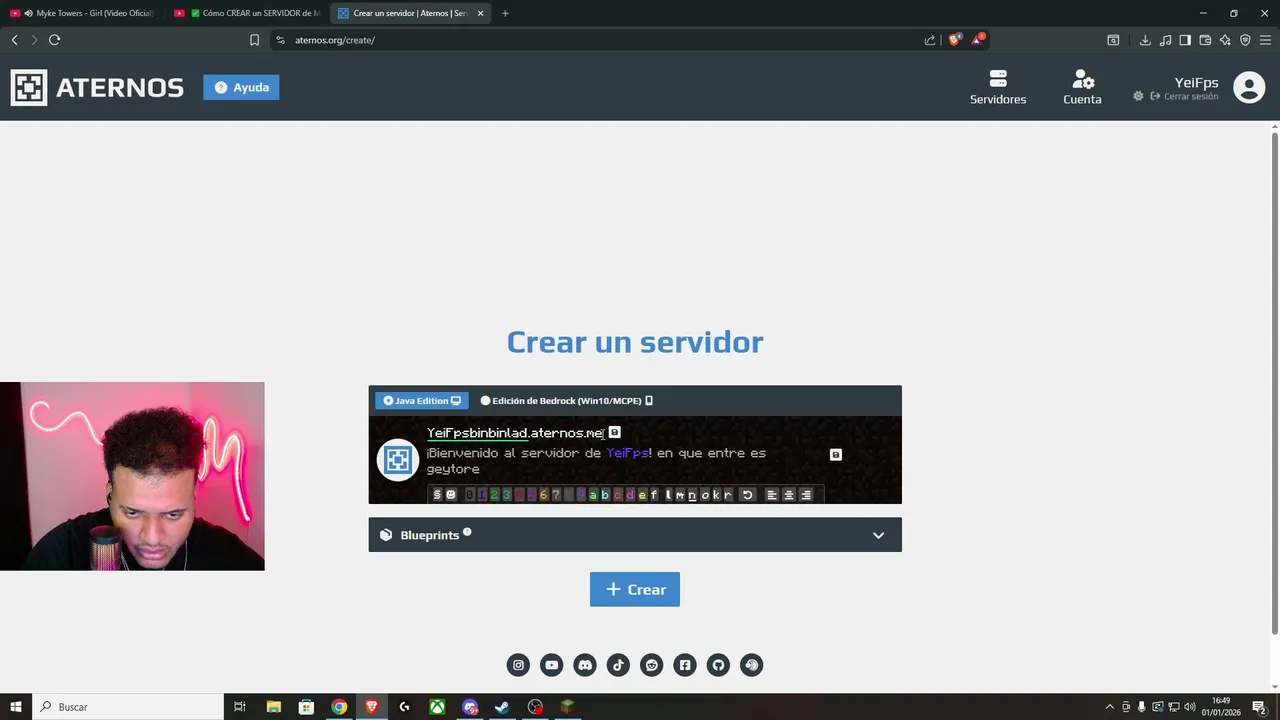
Task: Click the Aternos logo
Action: [x=97, y=87]
